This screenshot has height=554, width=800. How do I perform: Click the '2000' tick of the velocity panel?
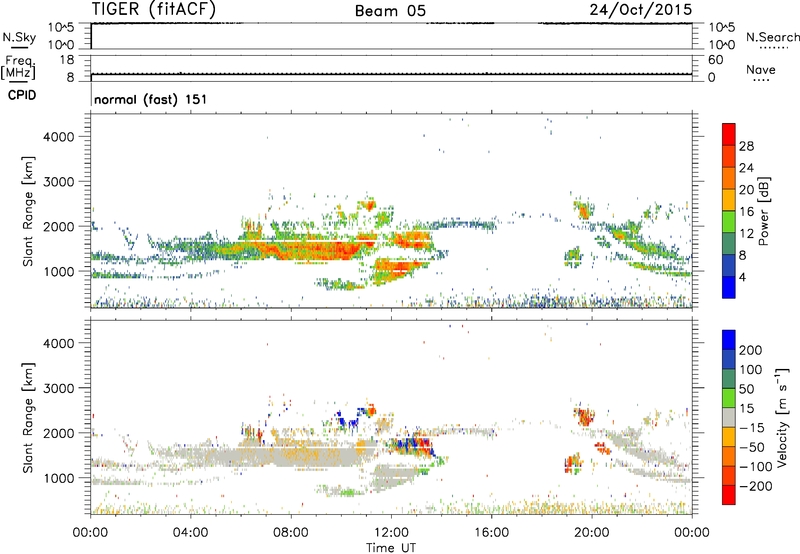(x=59, y=433)
